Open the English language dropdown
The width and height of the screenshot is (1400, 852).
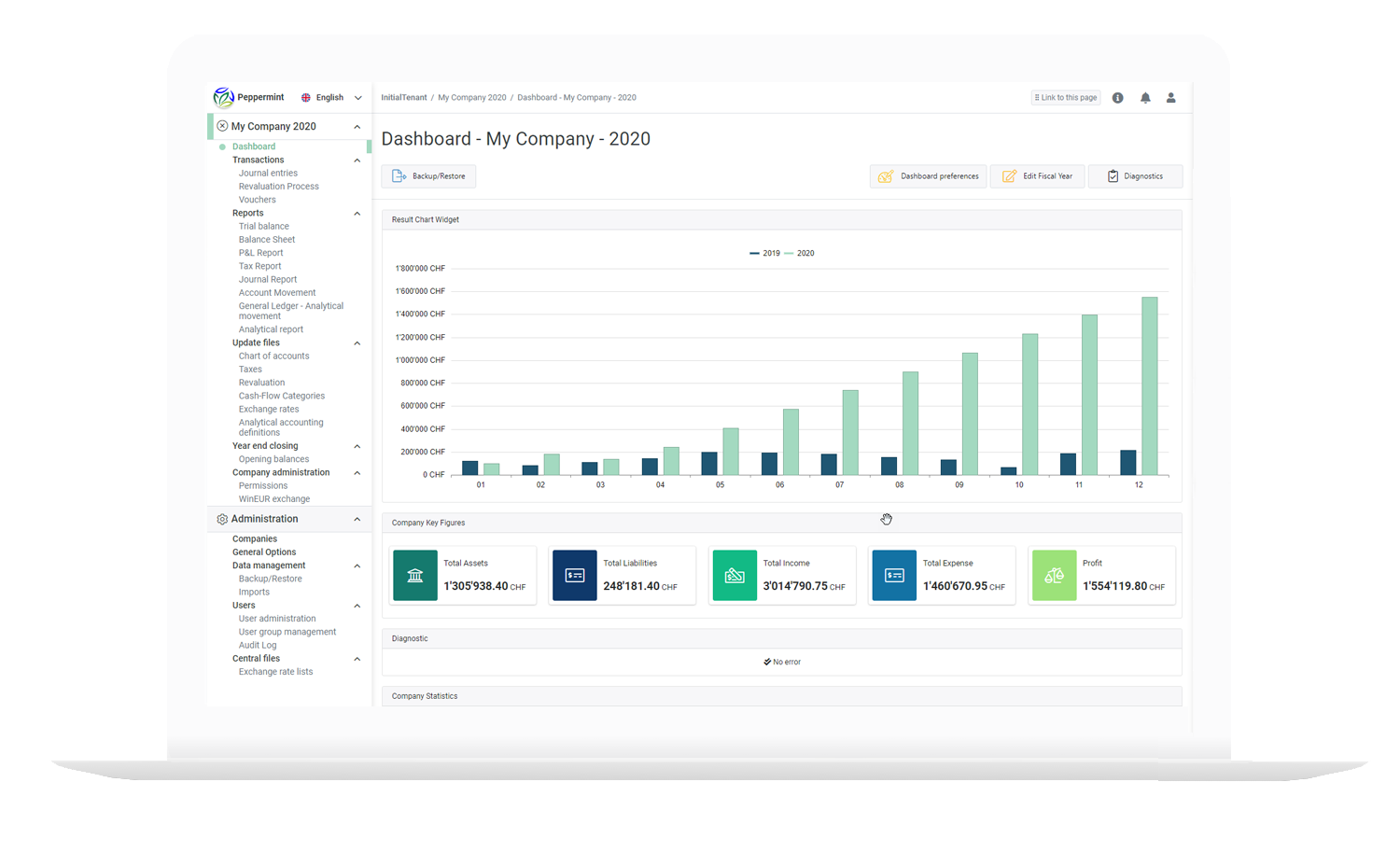click(x=330, y=98)
